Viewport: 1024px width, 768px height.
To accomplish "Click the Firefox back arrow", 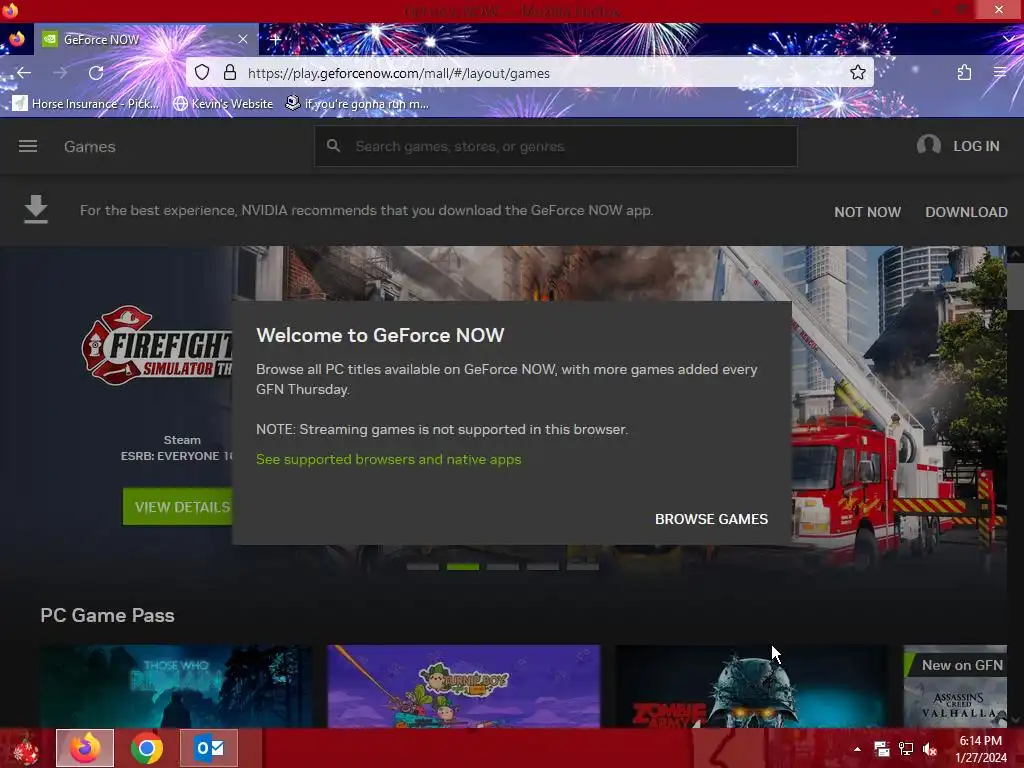I will 24,72.
